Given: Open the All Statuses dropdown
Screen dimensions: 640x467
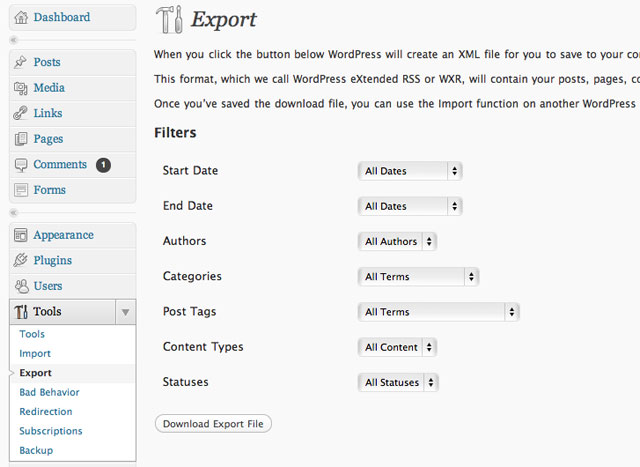Looking at the screenshot, I should click(398, 382).
